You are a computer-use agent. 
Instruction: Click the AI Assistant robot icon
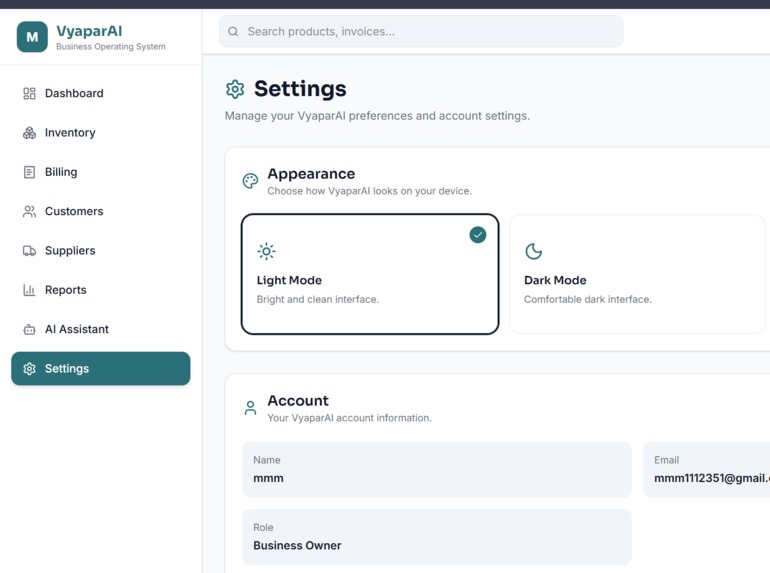click(x=29, y=329)
